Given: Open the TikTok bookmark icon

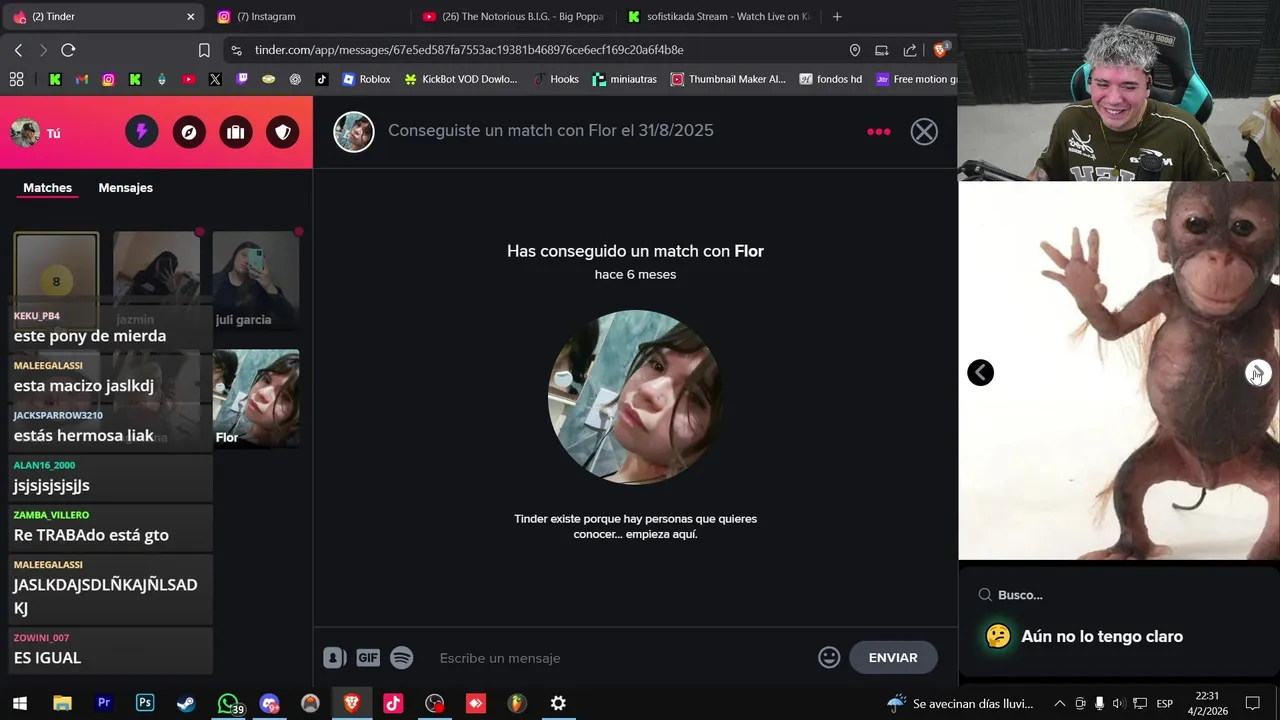Looking at the screenshot, I should point(322,79).
